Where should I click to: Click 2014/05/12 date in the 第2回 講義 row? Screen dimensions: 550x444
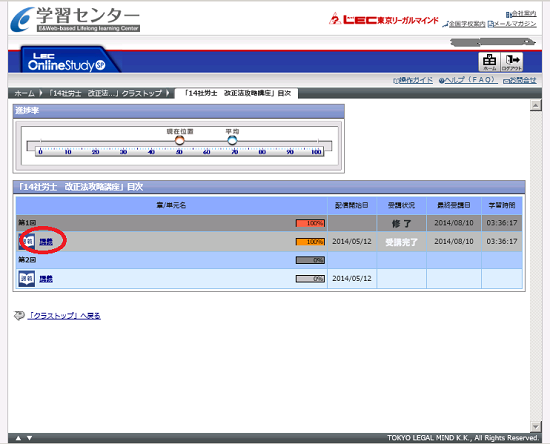pyautogui.click(x=352, y=278)
